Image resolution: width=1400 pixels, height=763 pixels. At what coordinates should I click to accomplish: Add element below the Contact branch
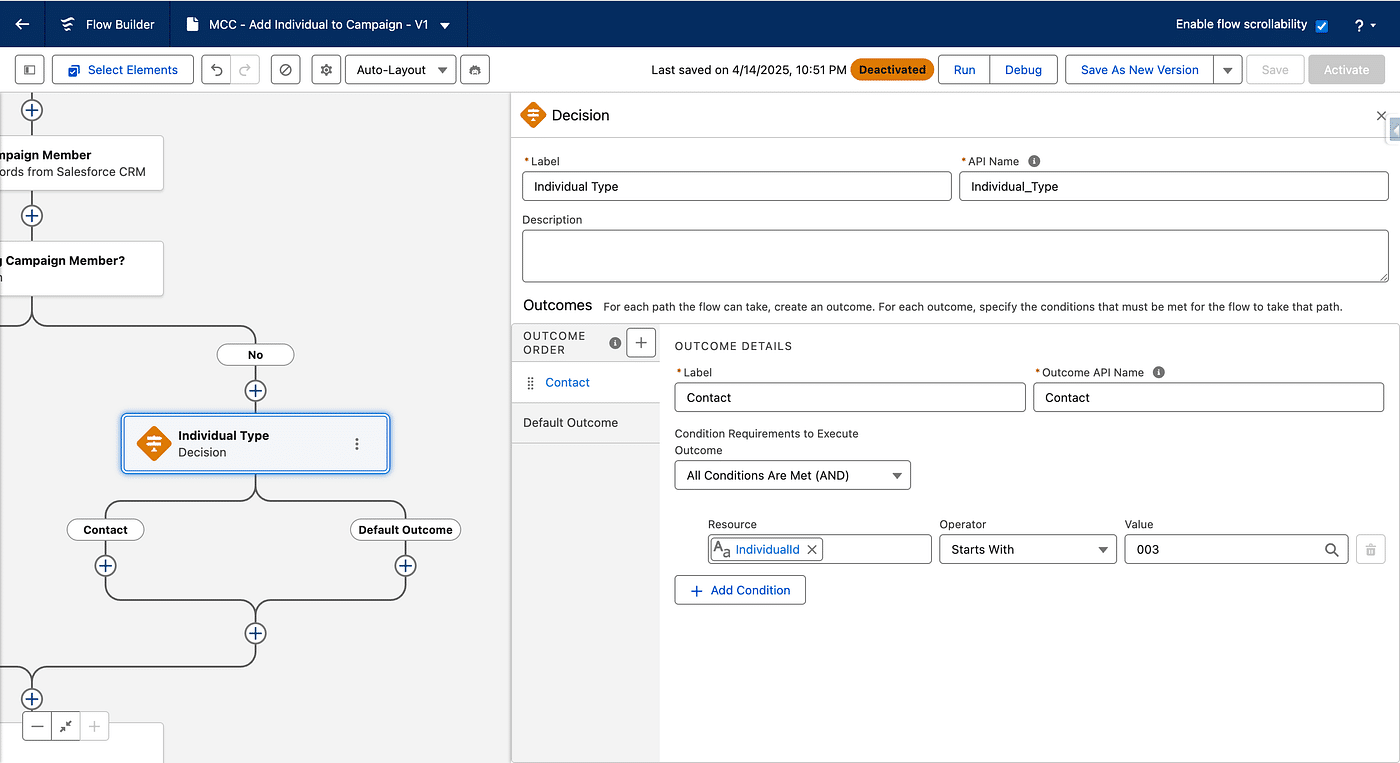tap(105, 566)
